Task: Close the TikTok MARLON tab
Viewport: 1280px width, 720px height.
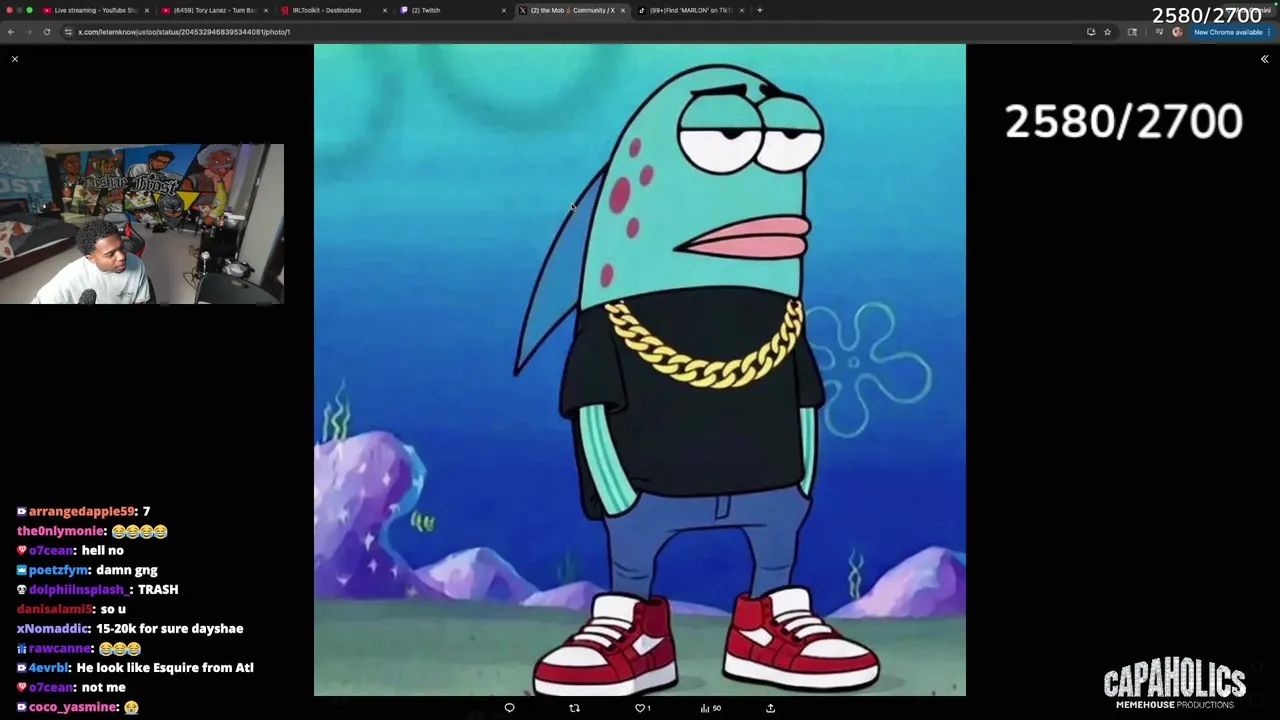Action: 742,10
